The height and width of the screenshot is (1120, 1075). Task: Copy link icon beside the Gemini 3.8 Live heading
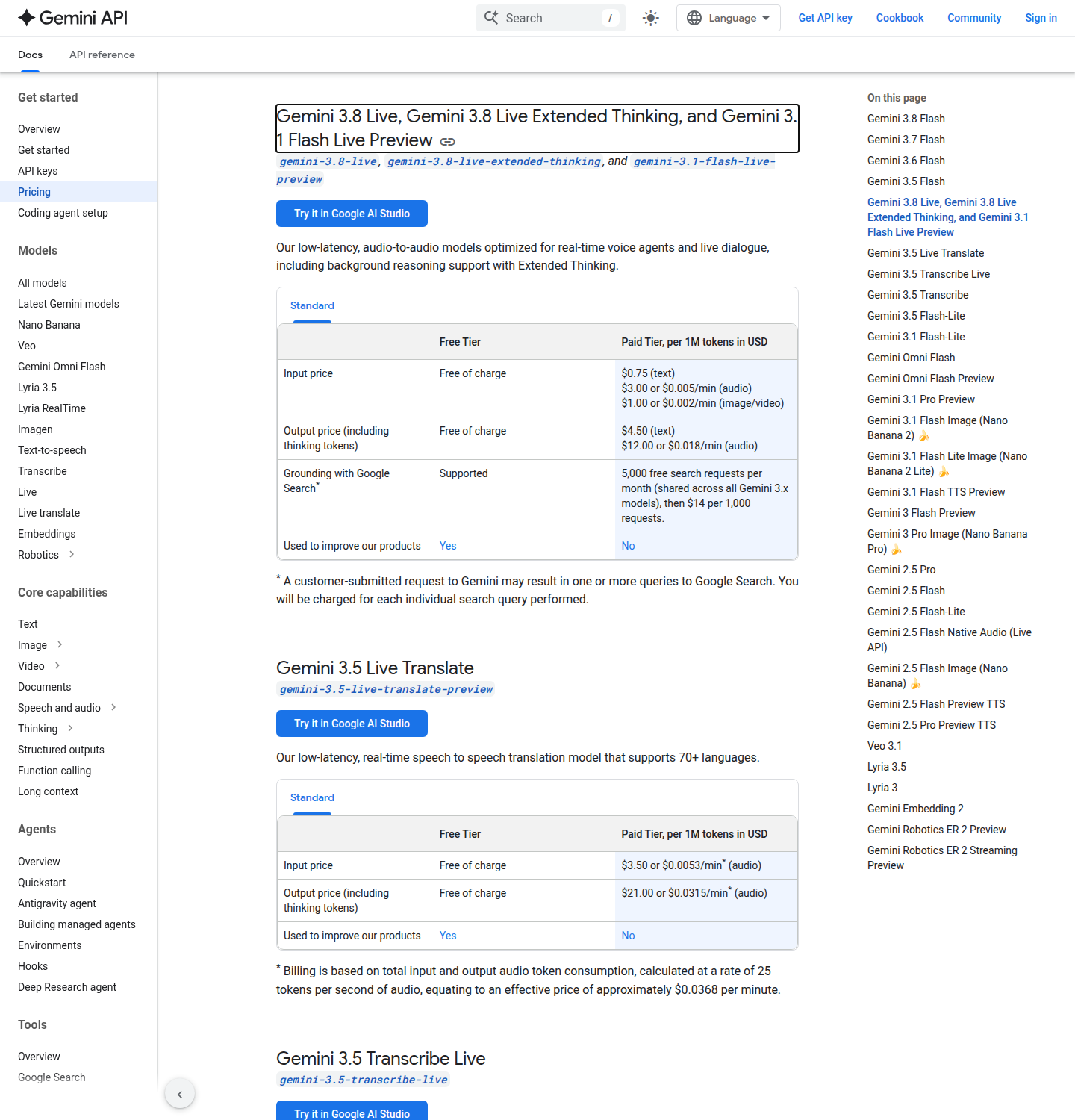[447, 141]
